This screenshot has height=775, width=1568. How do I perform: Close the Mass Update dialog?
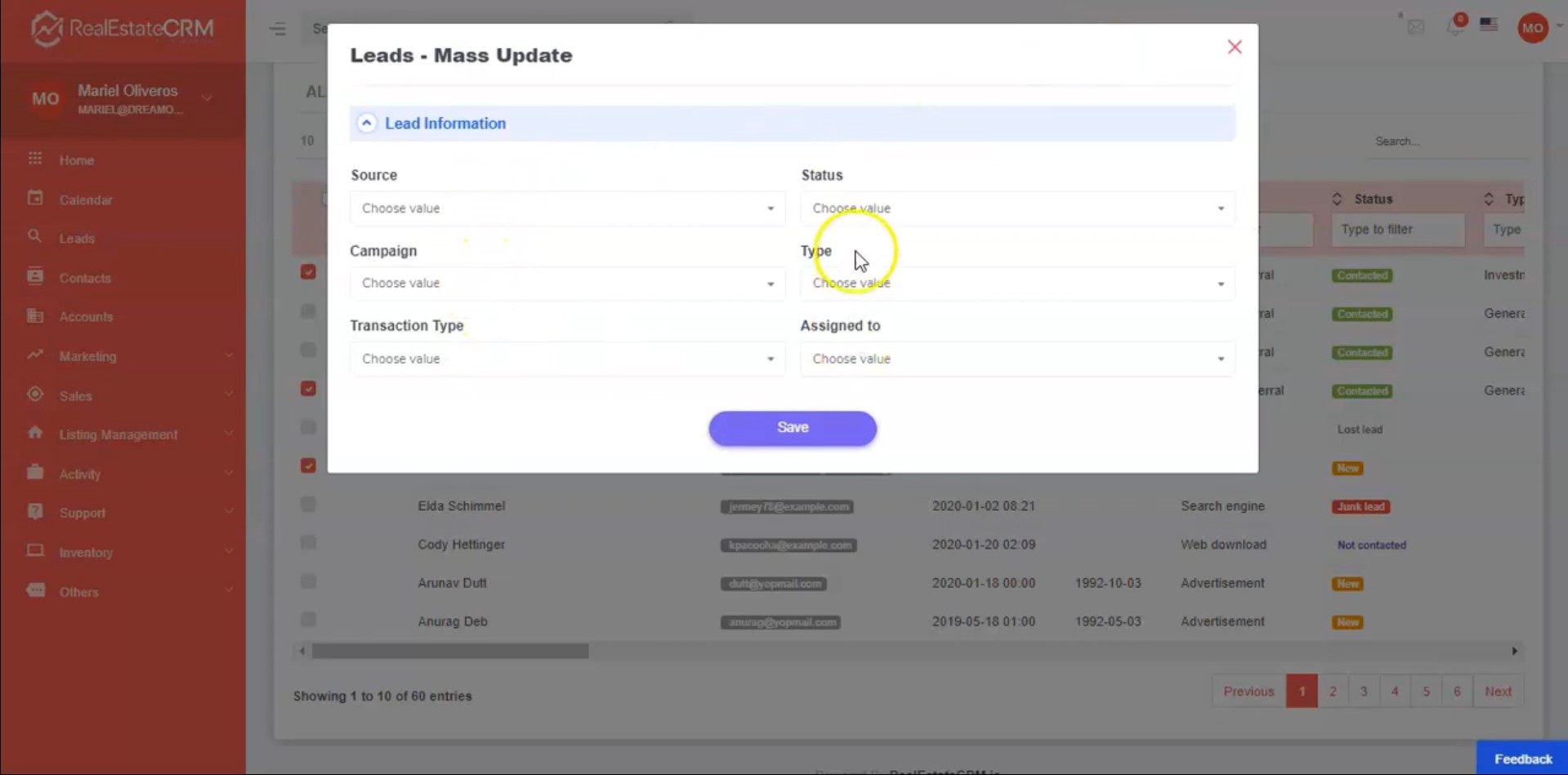tap(1234, 47)
